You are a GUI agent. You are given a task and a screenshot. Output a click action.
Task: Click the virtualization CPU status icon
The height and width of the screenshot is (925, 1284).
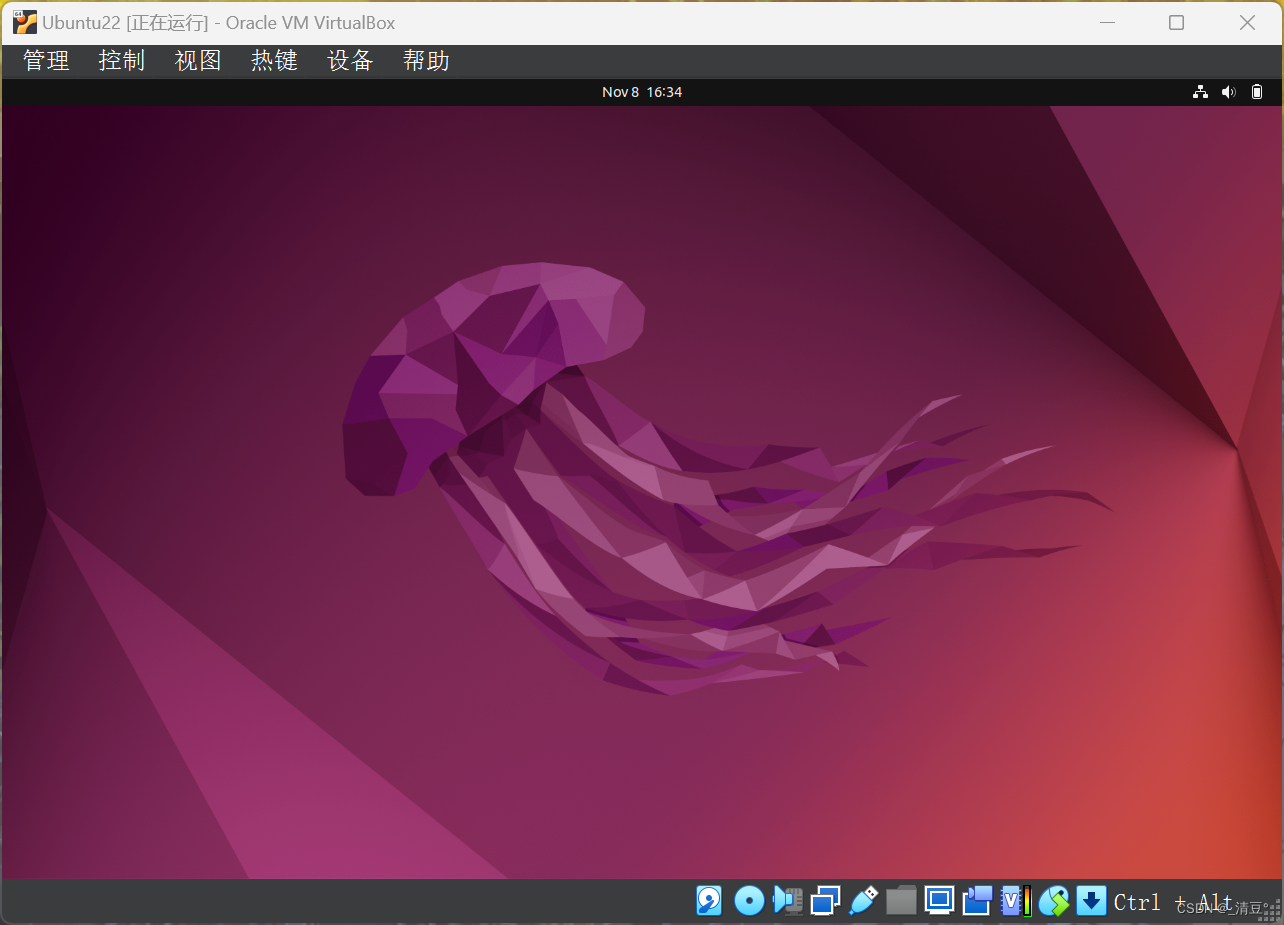[1015, 901]
